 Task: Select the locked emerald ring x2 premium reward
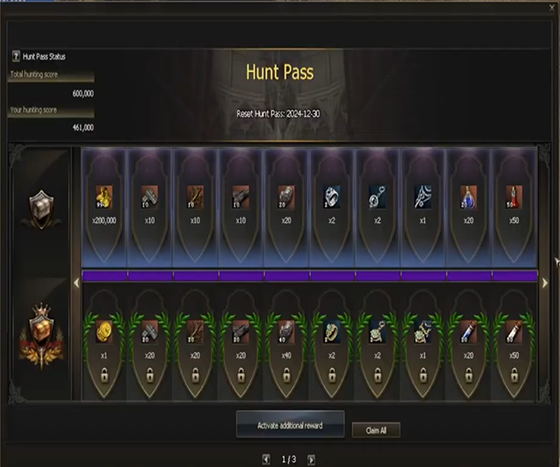pos(332,332)
